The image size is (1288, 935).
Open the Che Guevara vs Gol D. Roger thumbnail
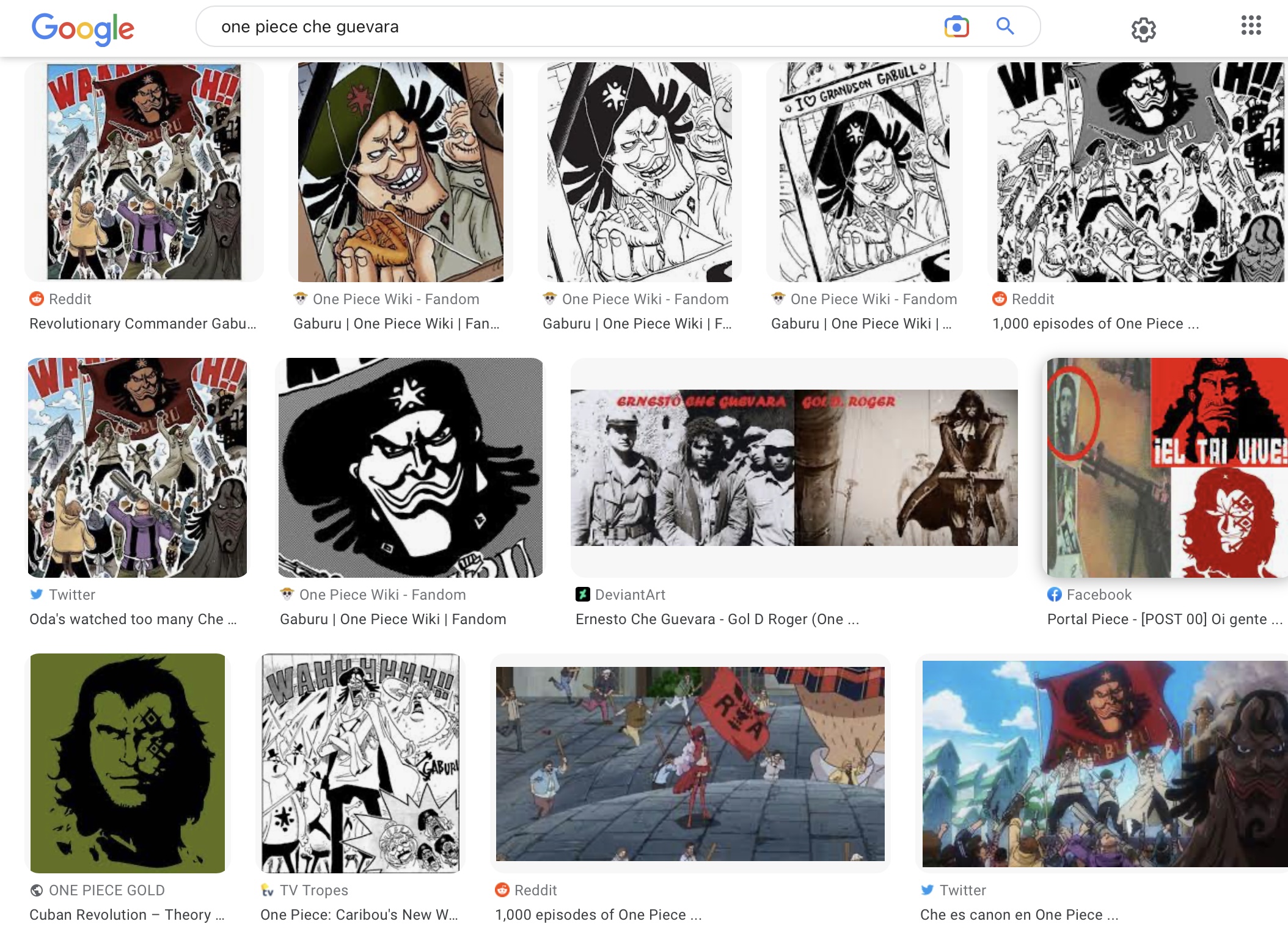point(794,468)
